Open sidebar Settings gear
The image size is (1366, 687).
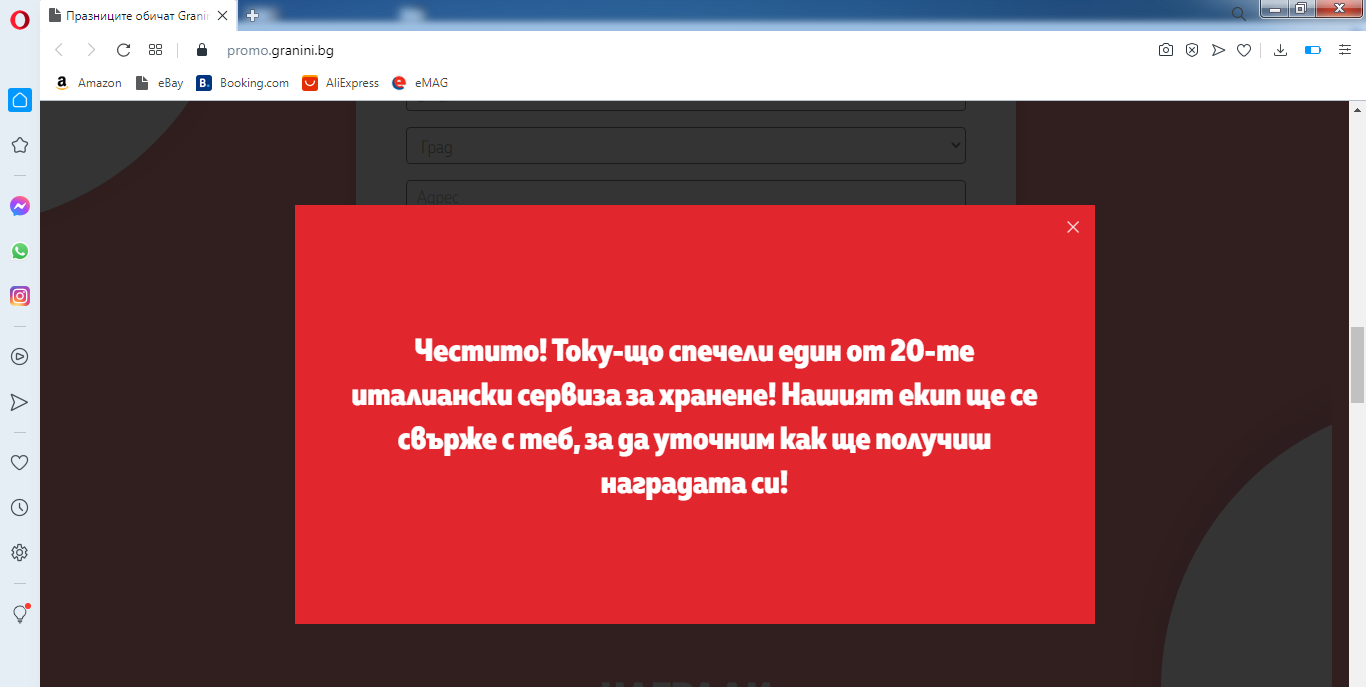[20, 552]
